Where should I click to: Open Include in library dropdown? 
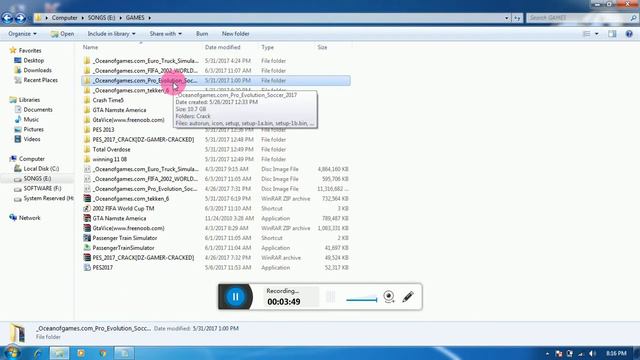coord(111,34)
